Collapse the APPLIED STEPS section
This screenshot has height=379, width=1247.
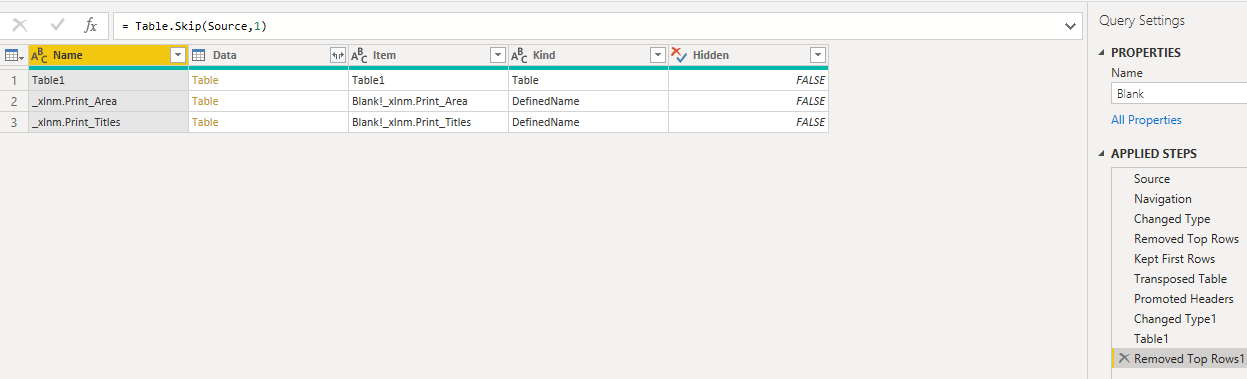(x=1102, y=154)
